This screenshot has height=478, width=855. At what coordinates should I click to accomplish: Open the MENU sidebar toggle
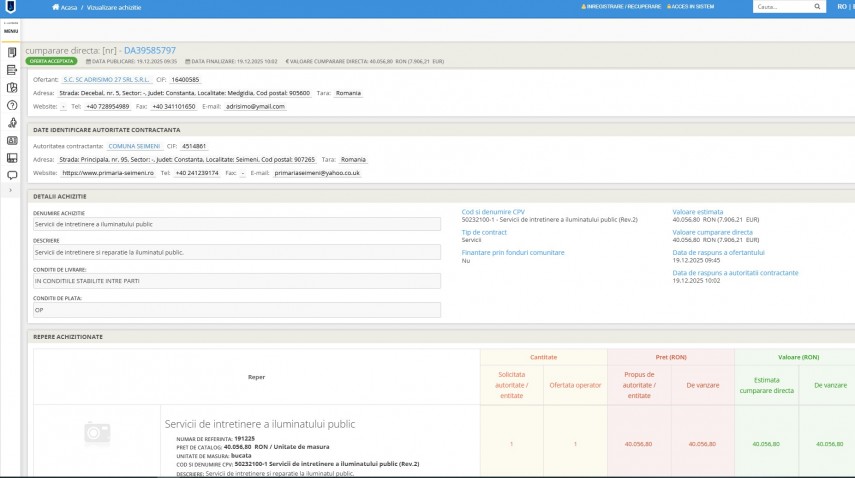(x=11, y=30)
